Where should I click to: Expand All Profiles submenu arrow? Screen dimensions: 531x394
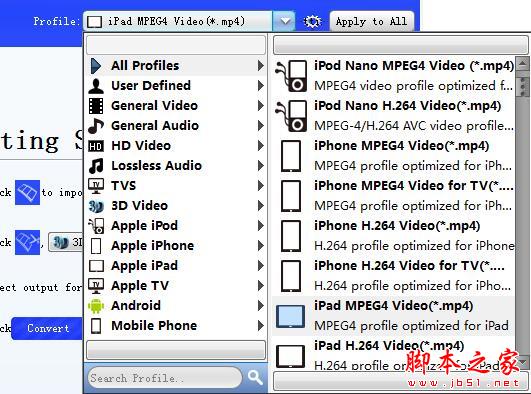(260, 66)
